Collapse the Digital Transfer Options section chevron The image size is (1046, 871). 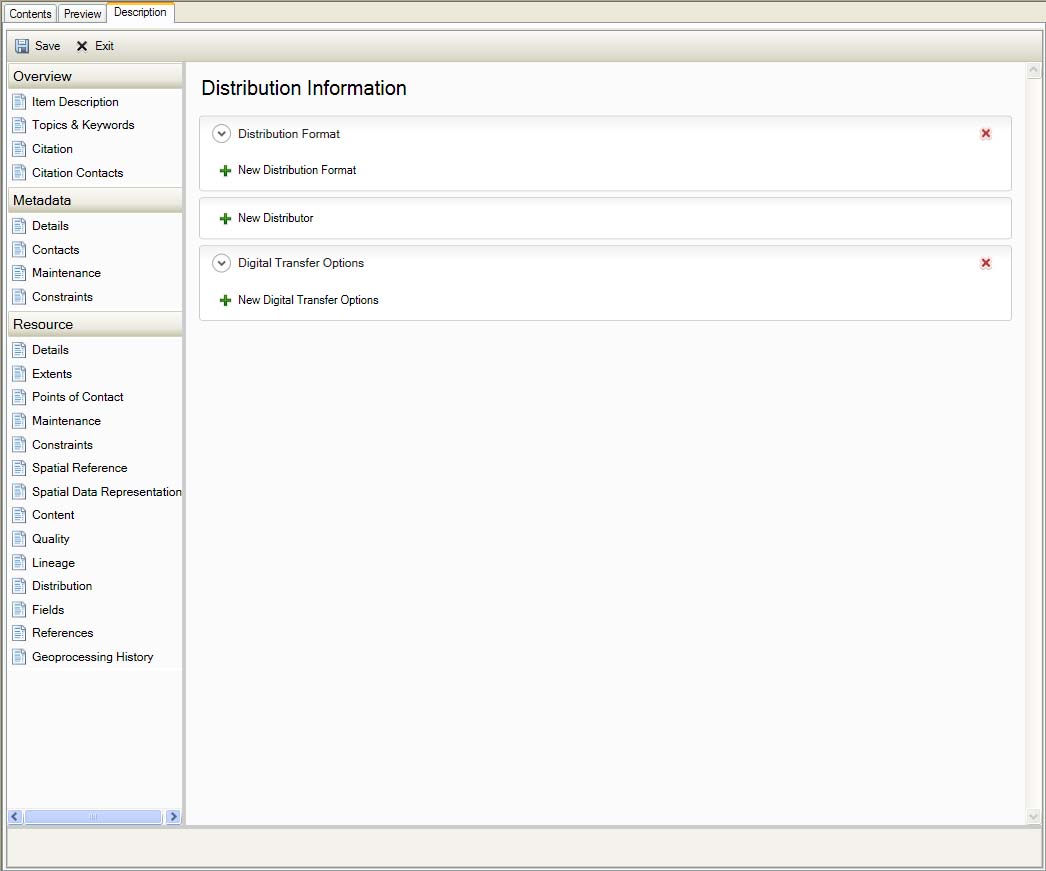[221, 262]
